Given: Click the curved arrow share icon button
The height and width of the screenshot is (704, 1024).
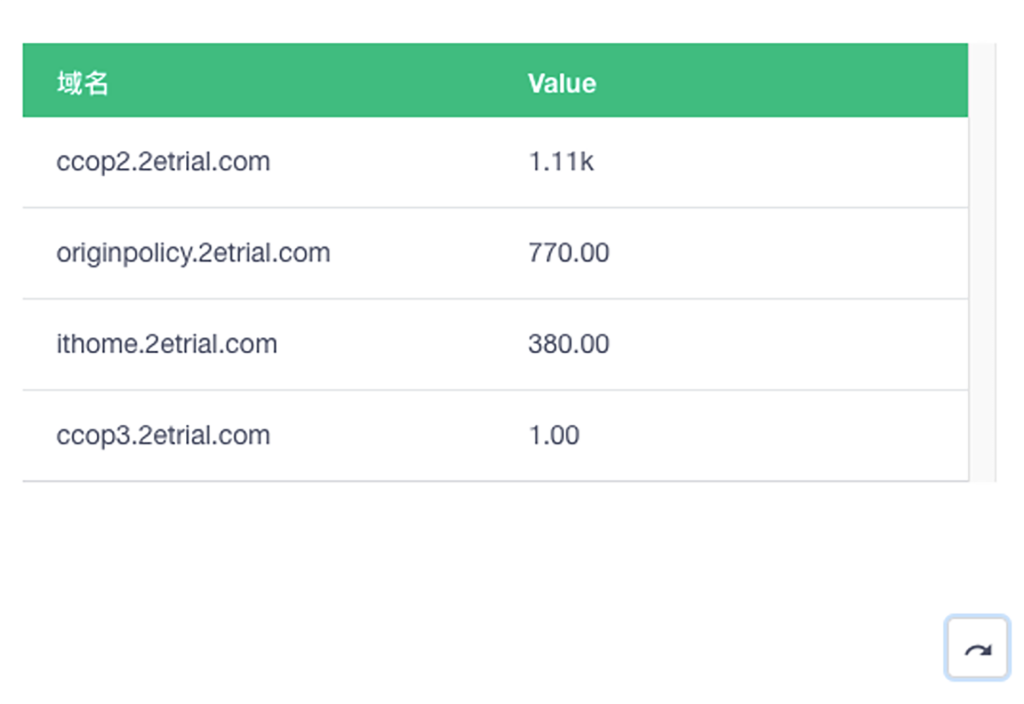Looking at the screenshot, I should tap(977, 649).
